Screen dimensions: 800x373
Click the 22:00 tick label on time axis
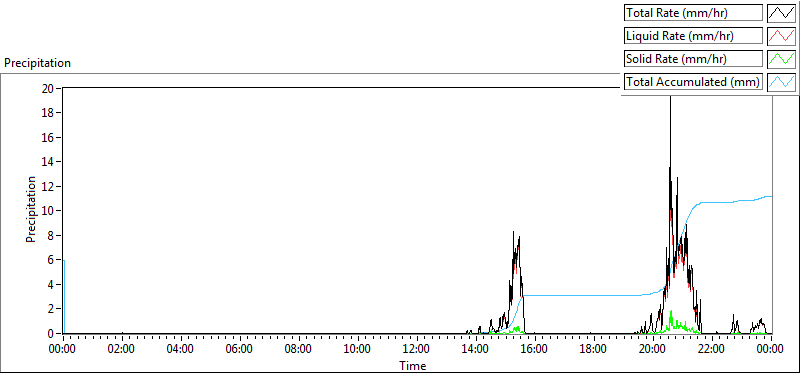coord(711,350)
